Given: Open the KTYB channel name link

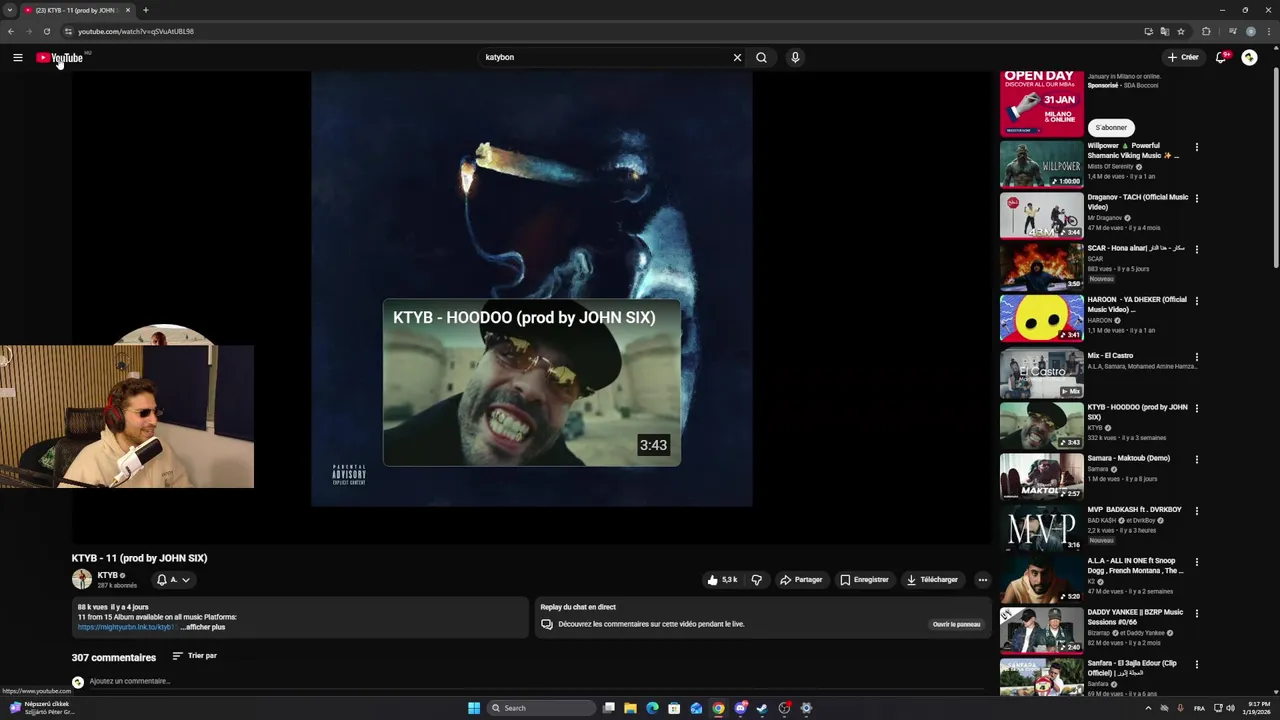Looking at the screenshot, I should click(107, 576).
